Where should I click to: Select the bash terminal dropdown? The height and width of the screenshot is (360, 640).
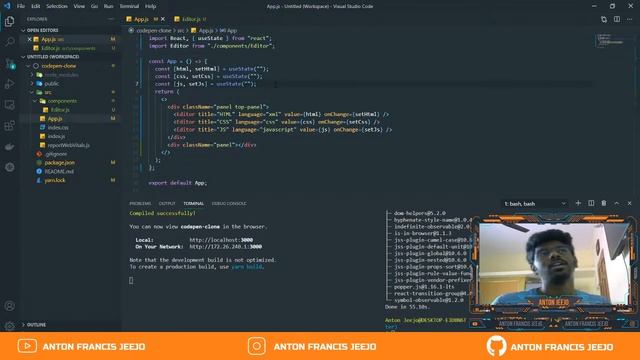point(535,203)
